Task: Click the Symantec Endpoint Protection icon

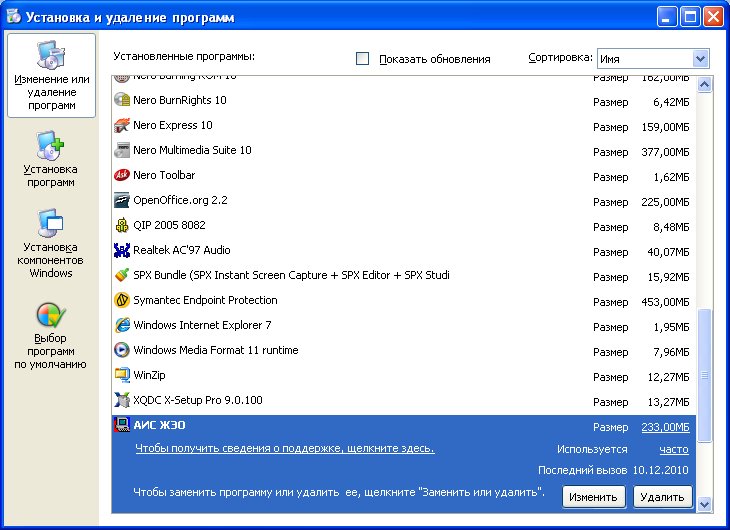Action: pyautogui.click(x=122, y=300)
